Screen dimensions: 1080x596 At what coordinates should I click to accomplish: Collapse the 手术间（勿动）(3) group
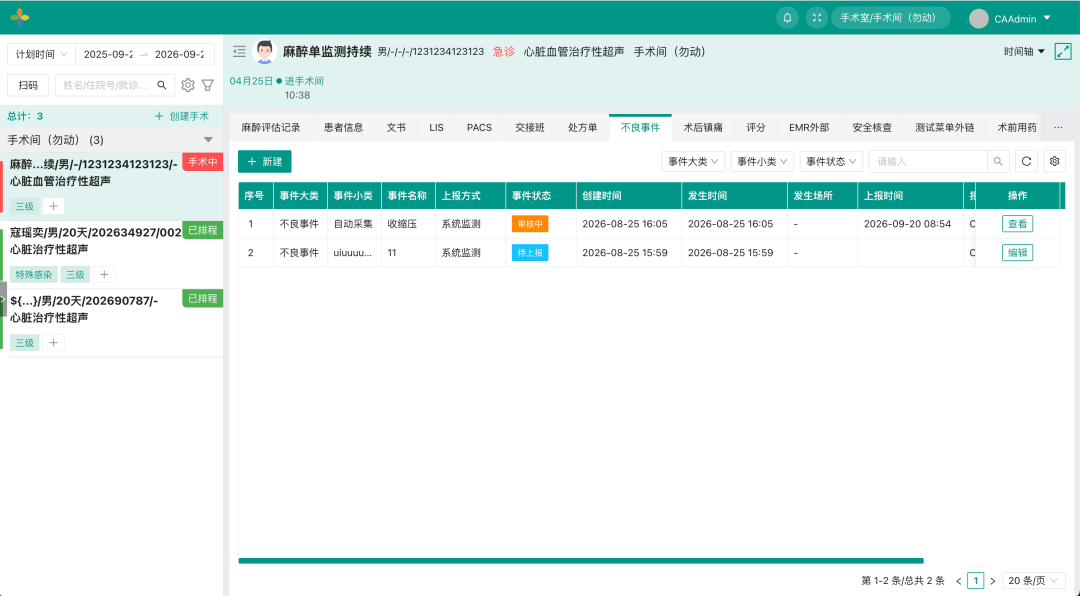click(x=209, y=140)
